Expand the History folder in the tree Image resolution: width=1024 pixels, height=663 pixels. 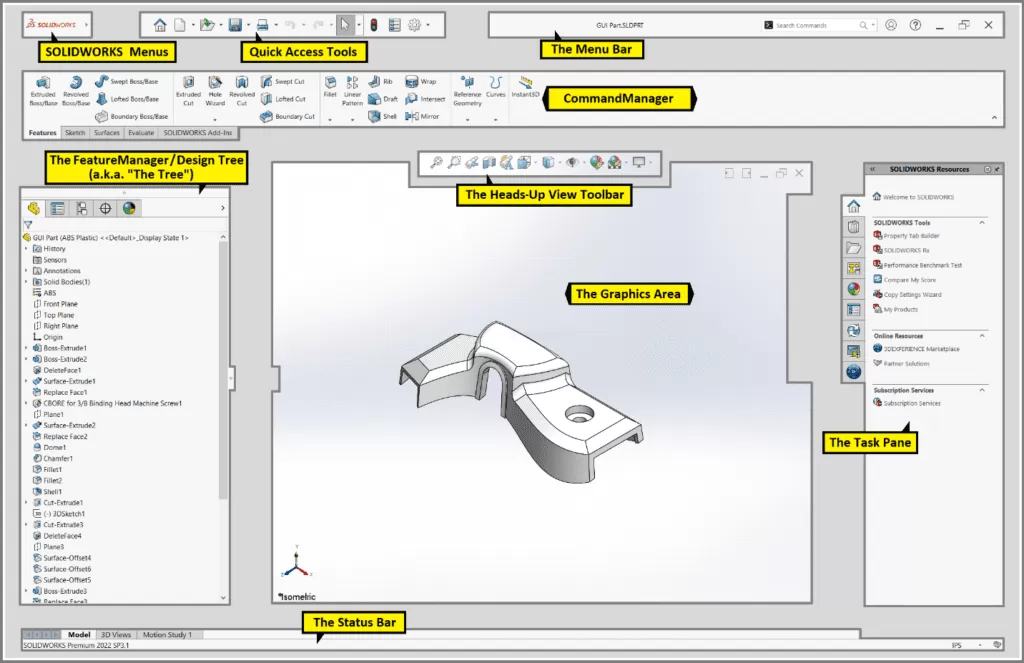click(x=27, y=249)
